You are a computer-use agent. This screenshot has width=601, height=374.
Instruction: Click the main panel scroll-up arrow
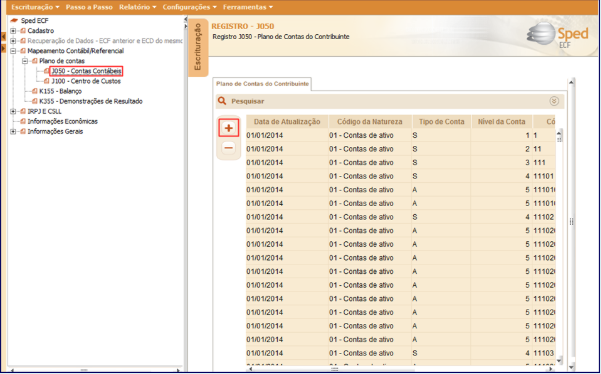pos(571,82)
